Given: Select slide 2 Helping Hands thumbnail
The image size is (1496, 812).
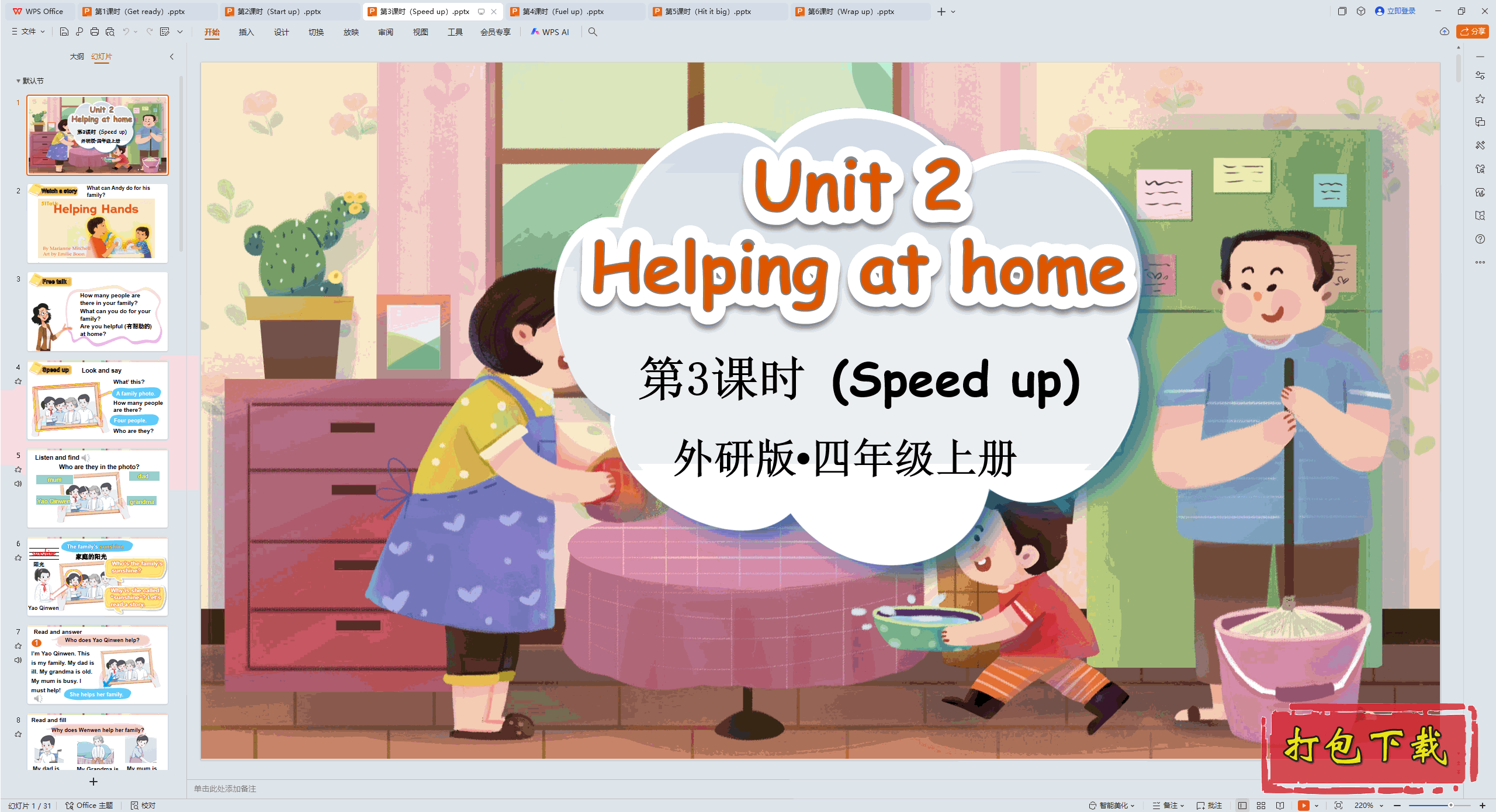Looking at the screenshot, I should coord(98,223).
